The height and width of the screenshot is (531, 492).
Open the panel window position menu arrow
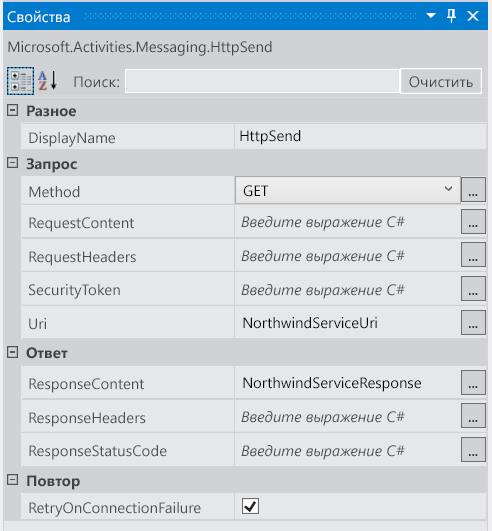tap(431, 16)
